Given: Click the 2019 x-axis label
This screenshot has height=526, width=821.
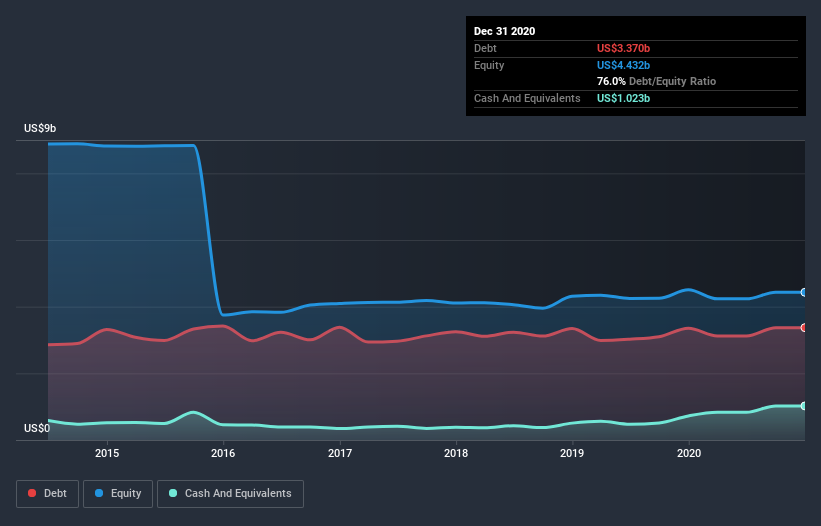Looking at the screenshot, I should point(572,453).
